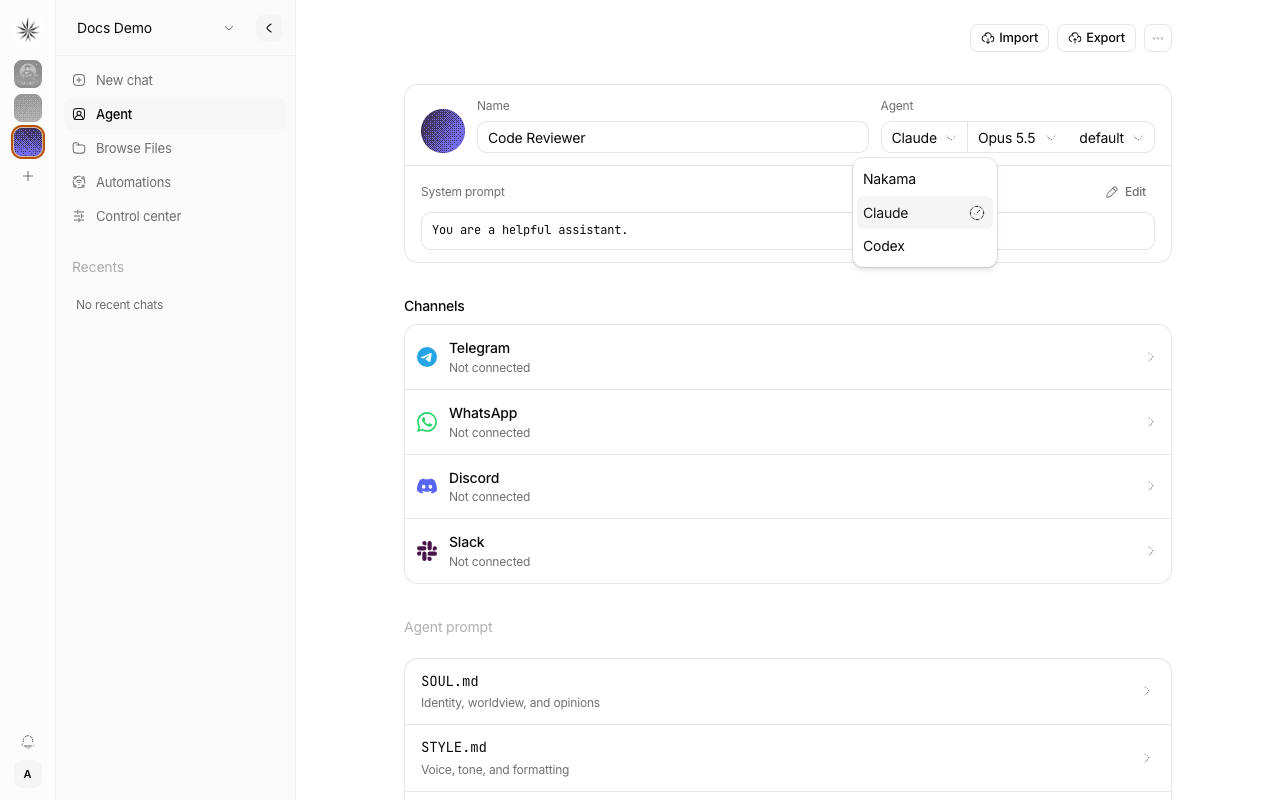The height and width of the screenshot is (800, 1280).
Task: Pick Codex from the agent list
Action: click(x=925, y=246)
